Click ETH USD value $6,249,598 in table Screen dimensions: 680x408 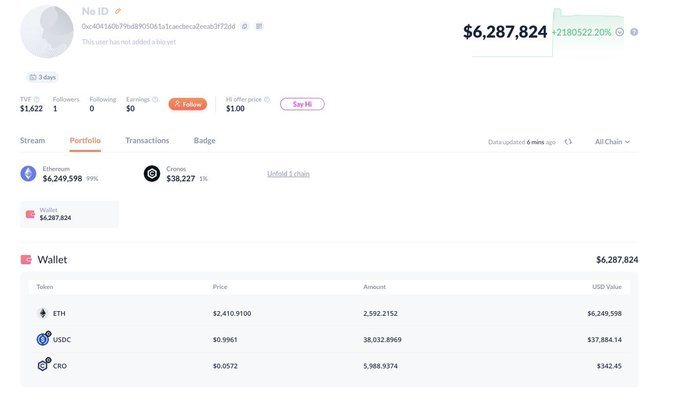605,313
